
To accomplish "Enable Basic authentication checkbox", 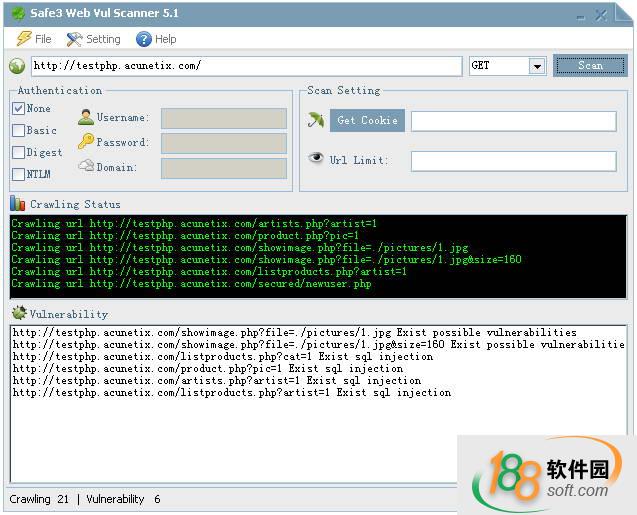I will 19,130.
